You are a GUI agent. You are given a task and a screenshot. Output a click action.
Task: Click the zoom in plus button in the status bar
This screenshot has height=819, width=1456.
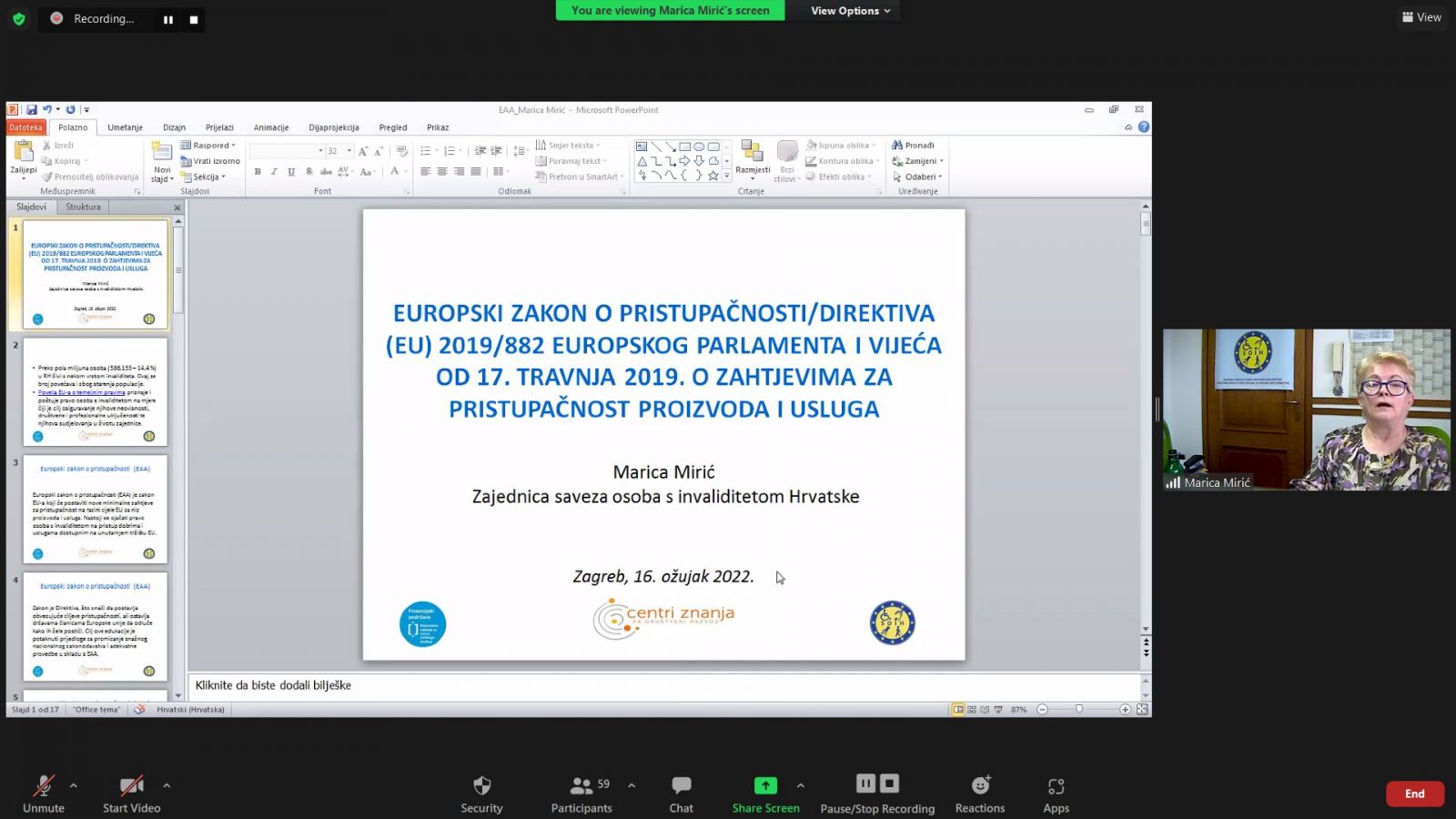(x=1126, y=709)
